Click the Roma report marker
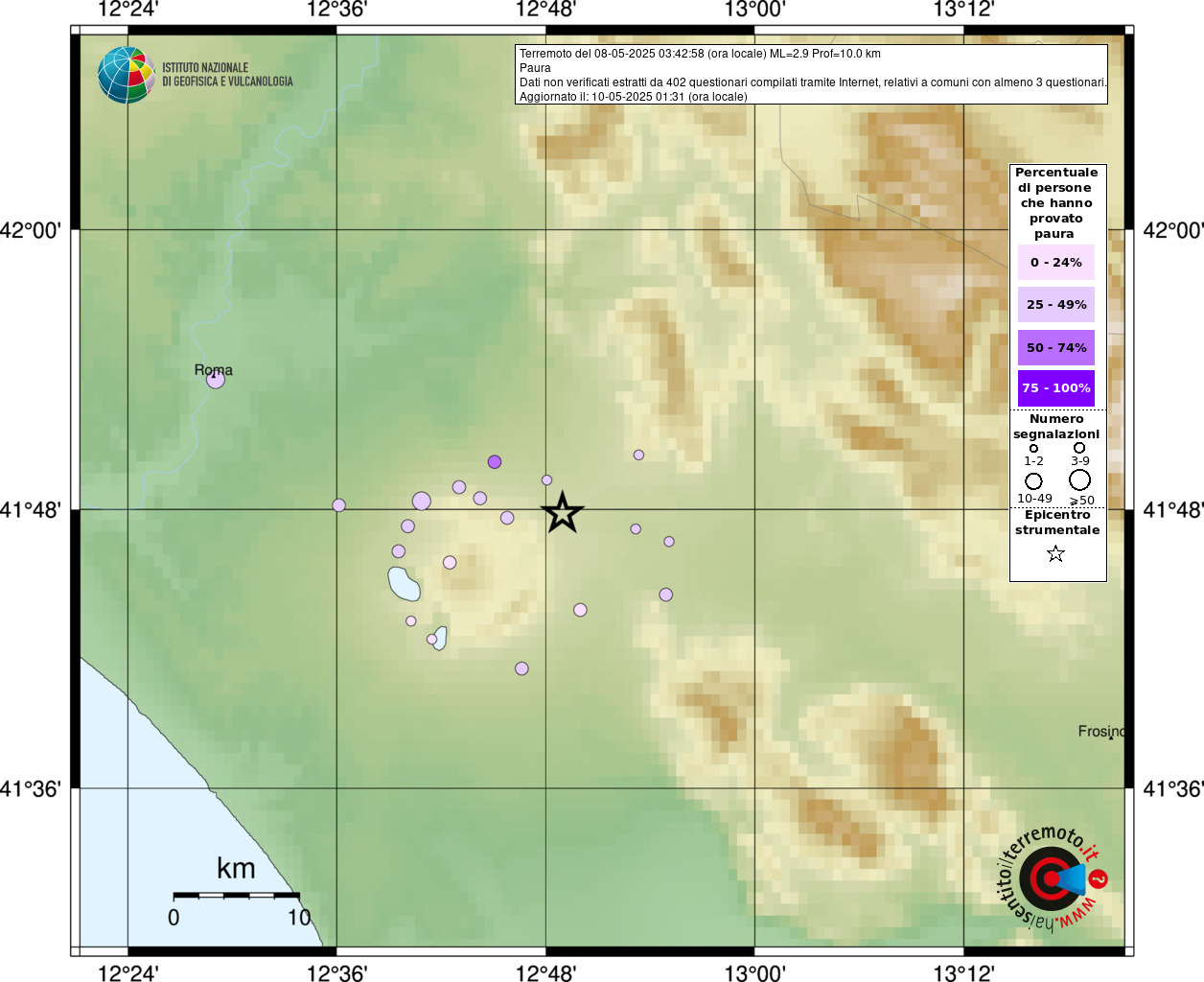The width and height of the screenshot is (1204, 982). coord(216,379)
